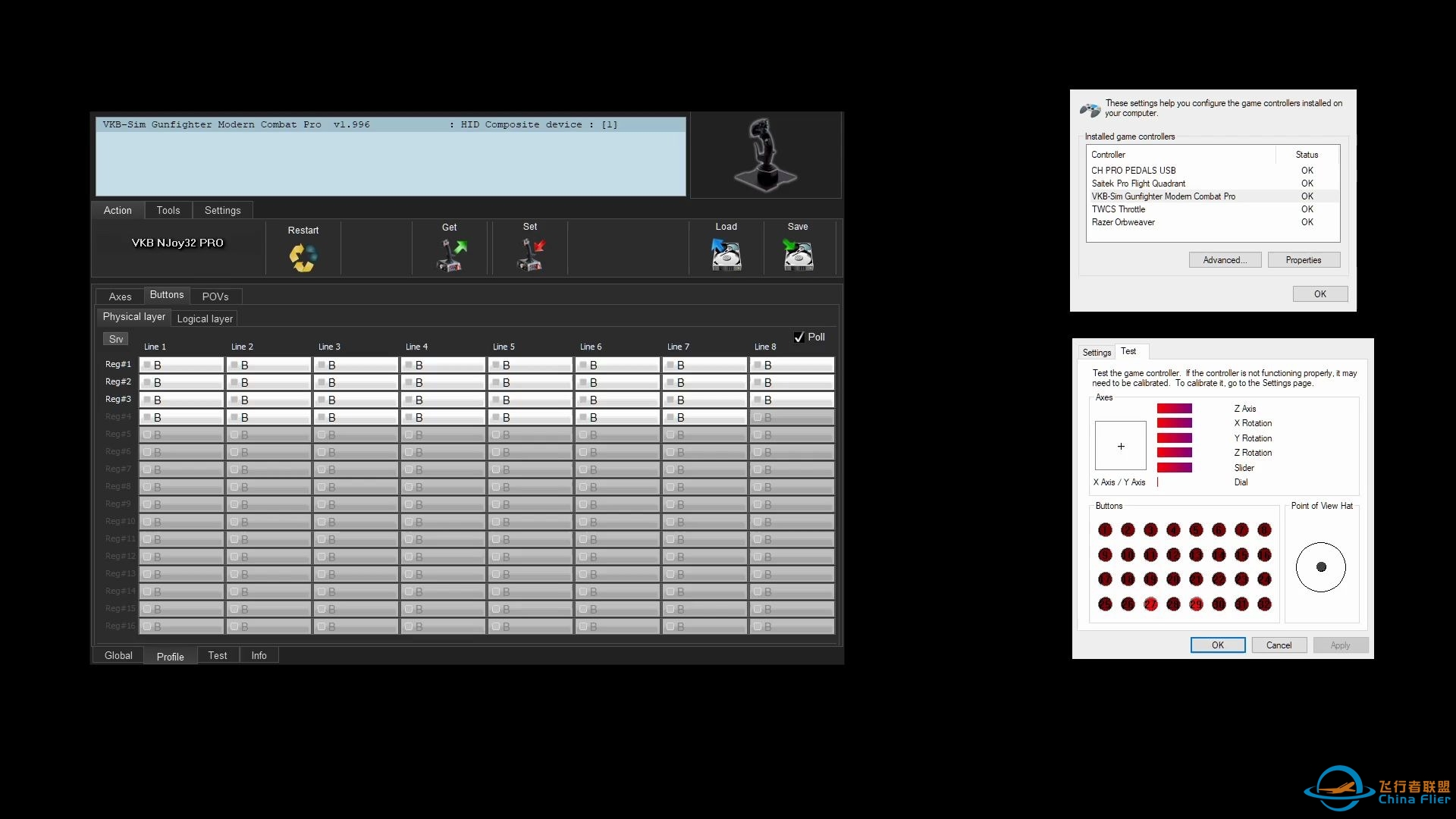This screenshot has height=819, width=1456.
Task: Toggle Reg#1 Line 1 button checkbox
Action: tap(148, 365)
